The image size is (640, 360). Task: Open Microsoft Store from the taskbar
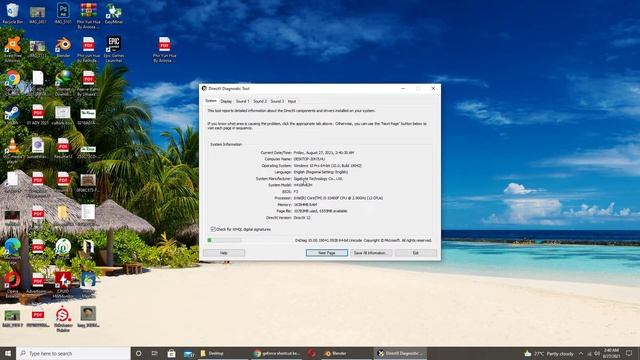[171, 353]
